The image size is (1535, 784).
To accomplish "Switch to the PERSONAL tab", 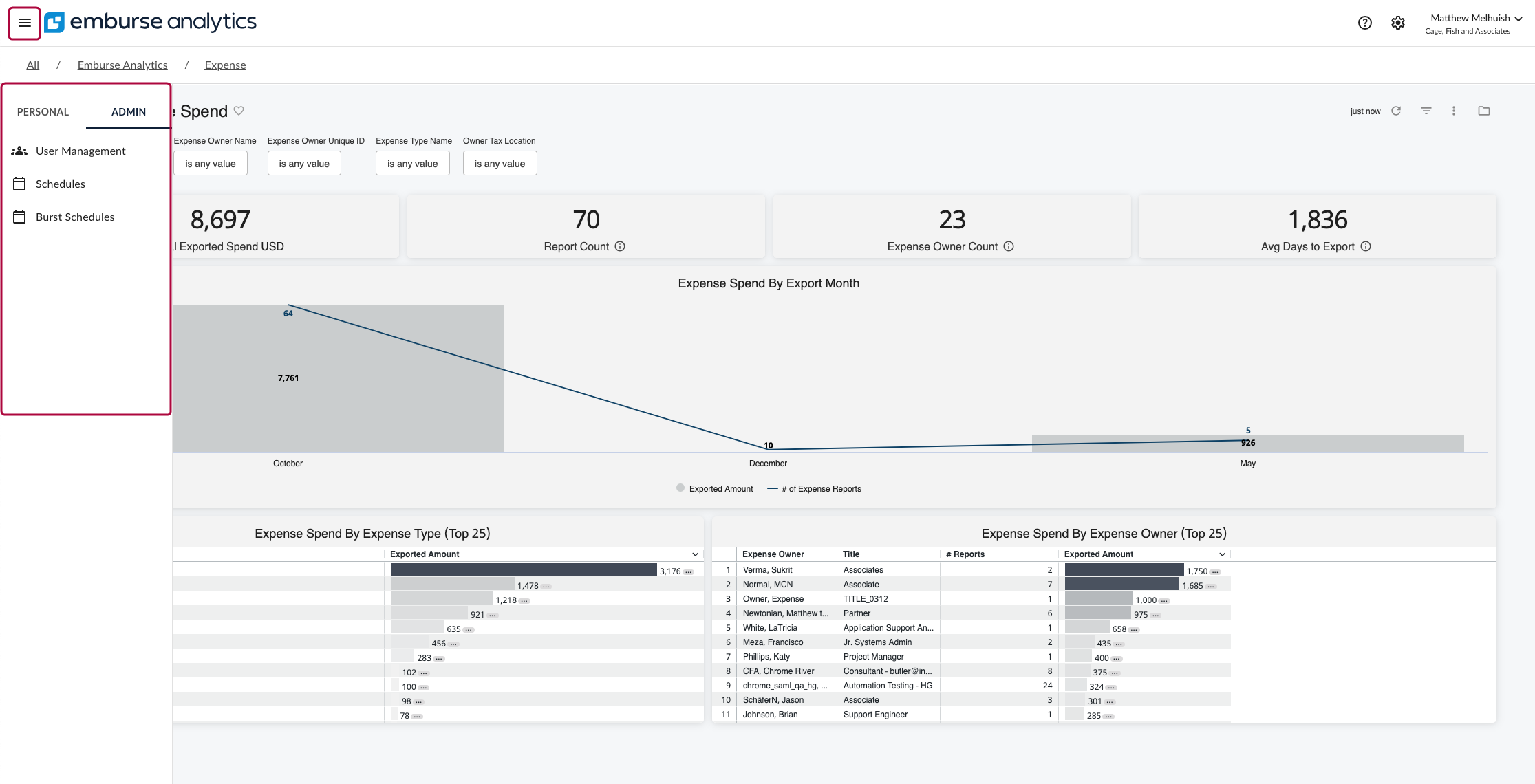I will [x=43, y=111].
